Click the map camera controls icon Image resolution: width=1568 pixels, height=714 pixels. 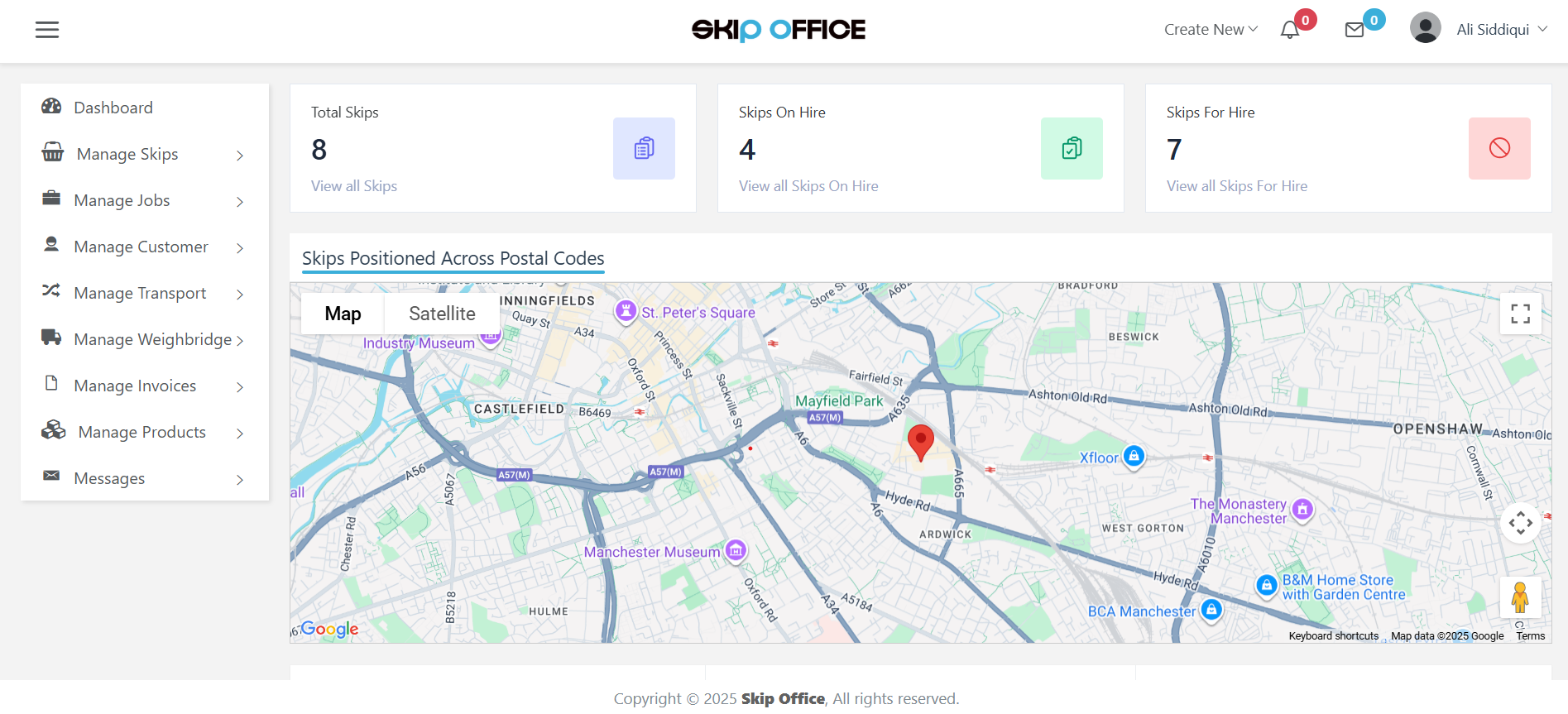point(1520,523)
